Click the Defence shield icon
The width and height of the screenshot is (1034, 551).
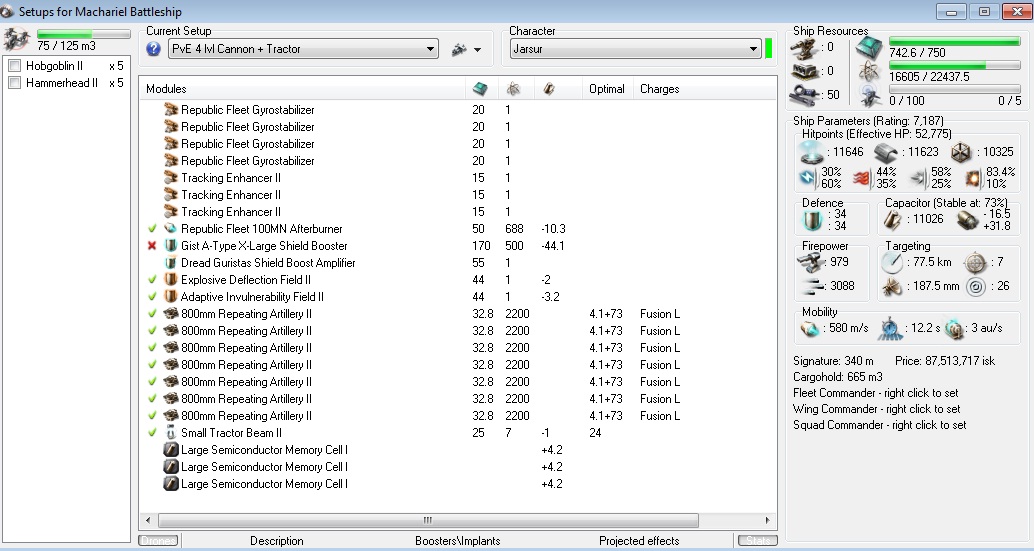812,220
